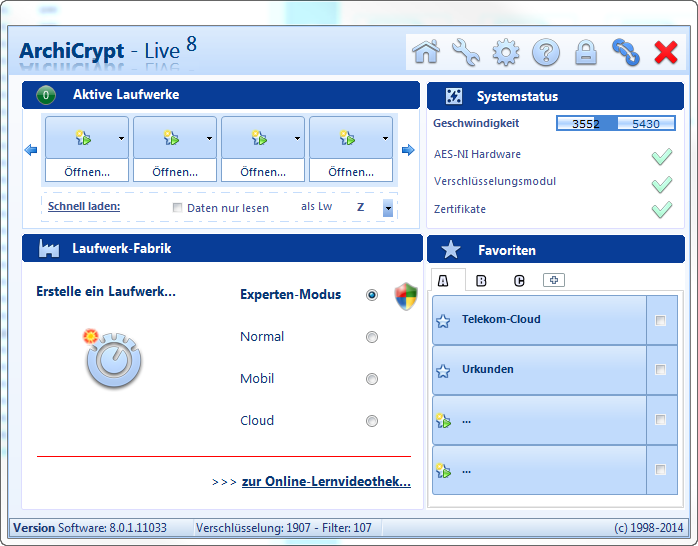The width and height of the screenshot is (698, 546).
Task: Click the blue chain link icon
Action: [626, 52]
